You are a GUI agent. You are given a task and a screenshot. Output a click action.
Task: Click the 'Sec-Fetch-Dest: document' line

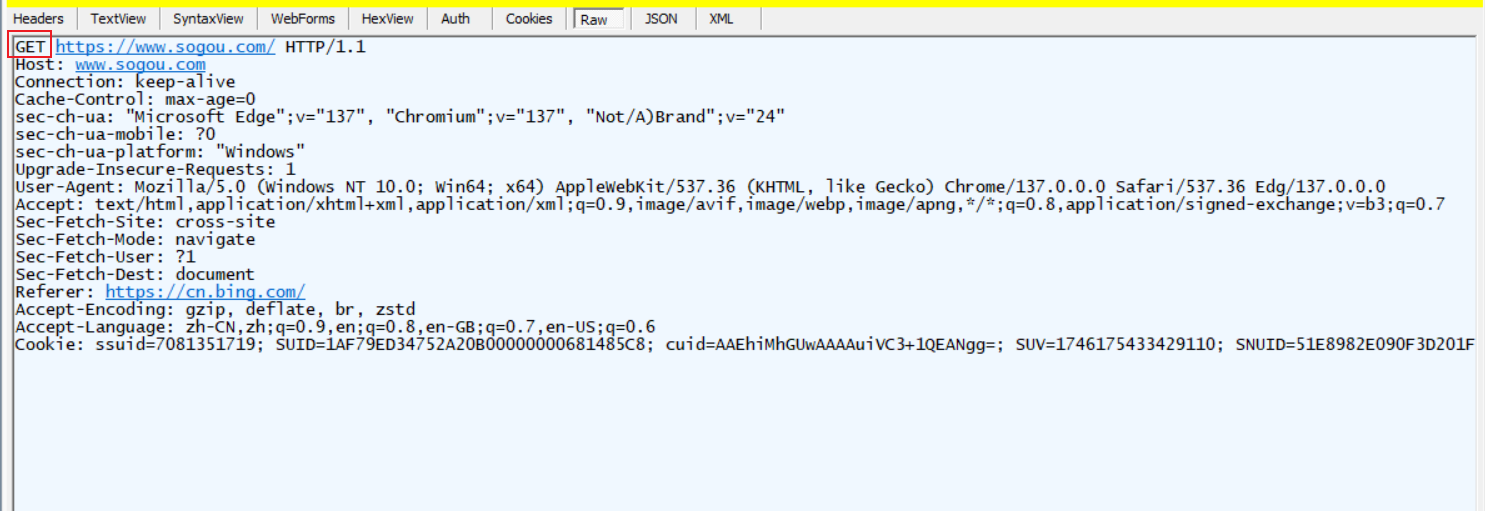[x=135, y=274]
